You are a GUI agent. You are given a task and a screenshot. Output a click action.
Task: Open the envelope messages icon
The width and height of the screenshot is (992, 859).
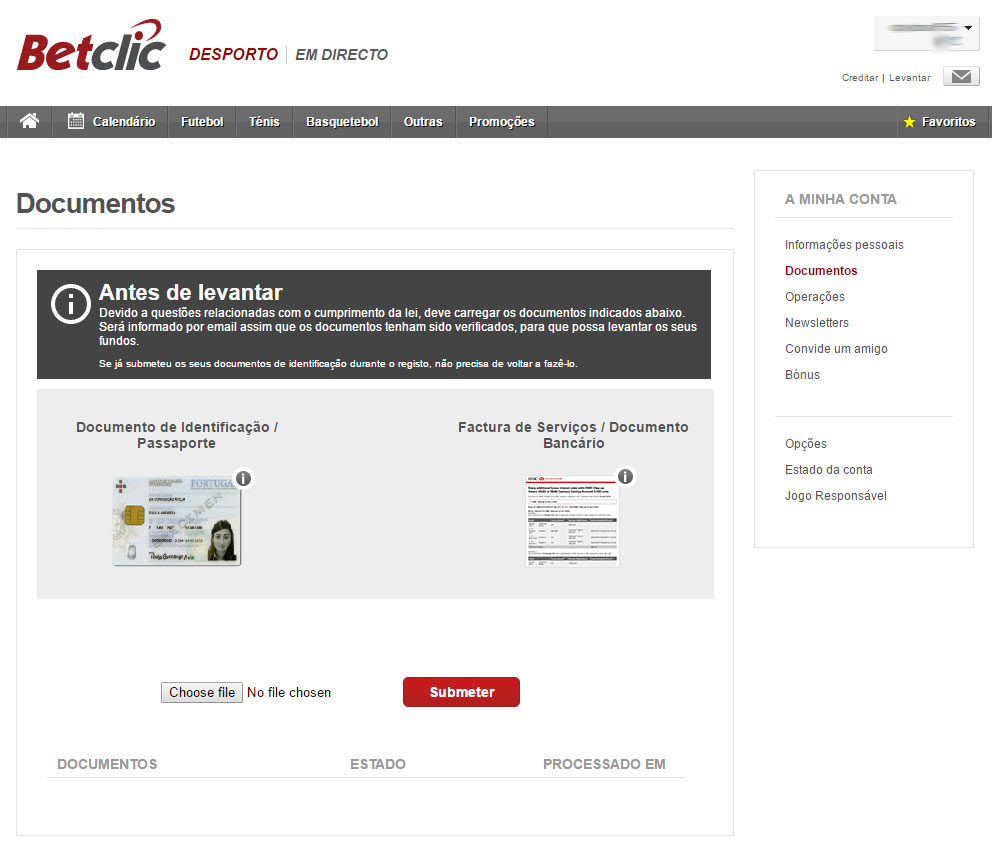tap(960, 77)
